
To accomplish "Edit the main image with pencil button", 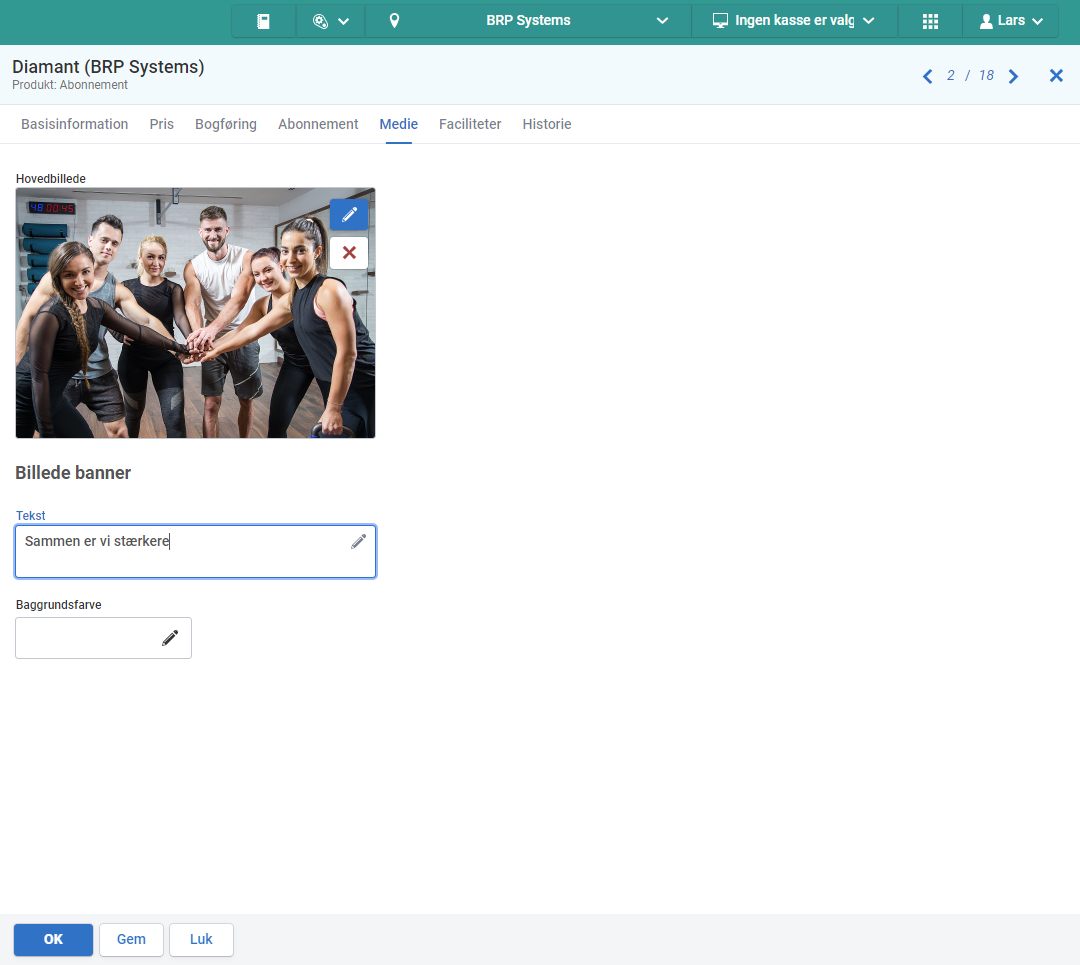I will pos(349,215).
